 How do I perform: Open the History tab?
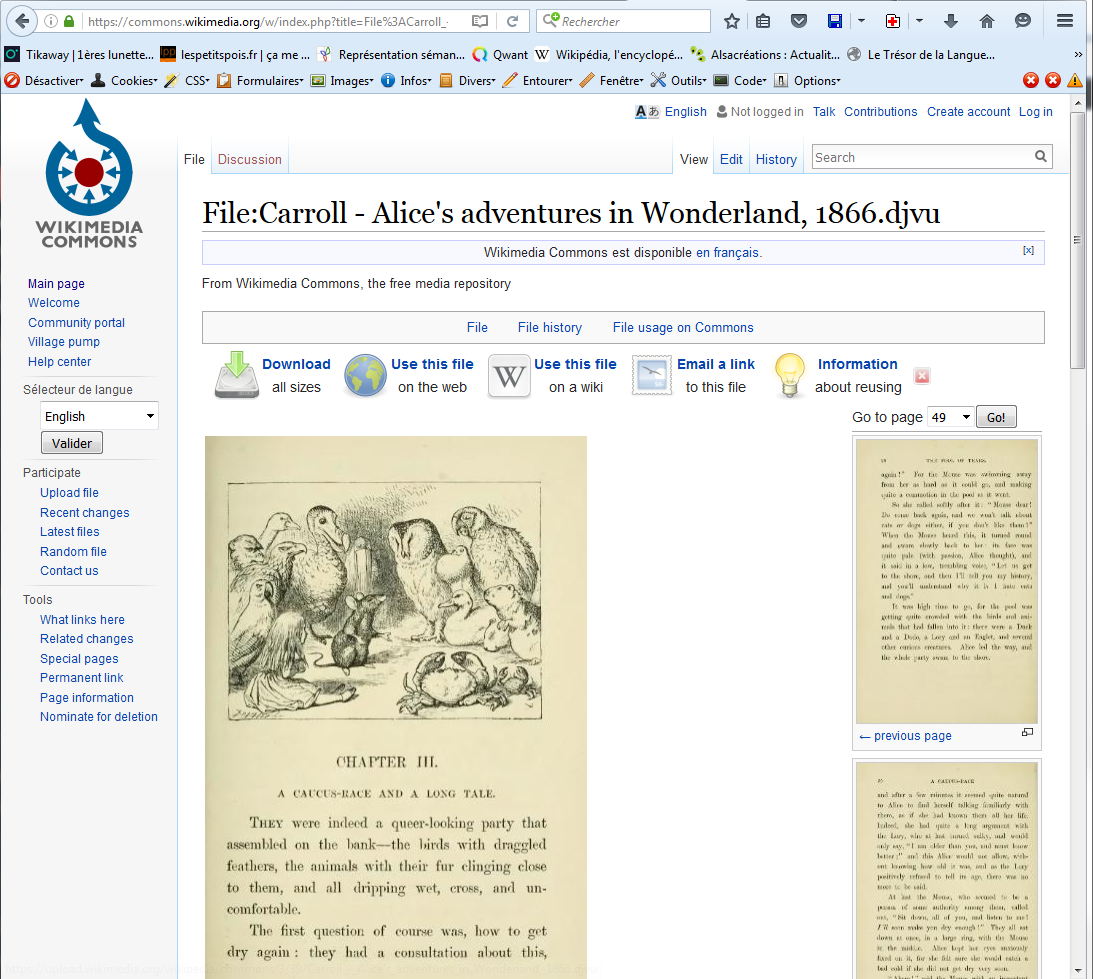click(776, 159)
